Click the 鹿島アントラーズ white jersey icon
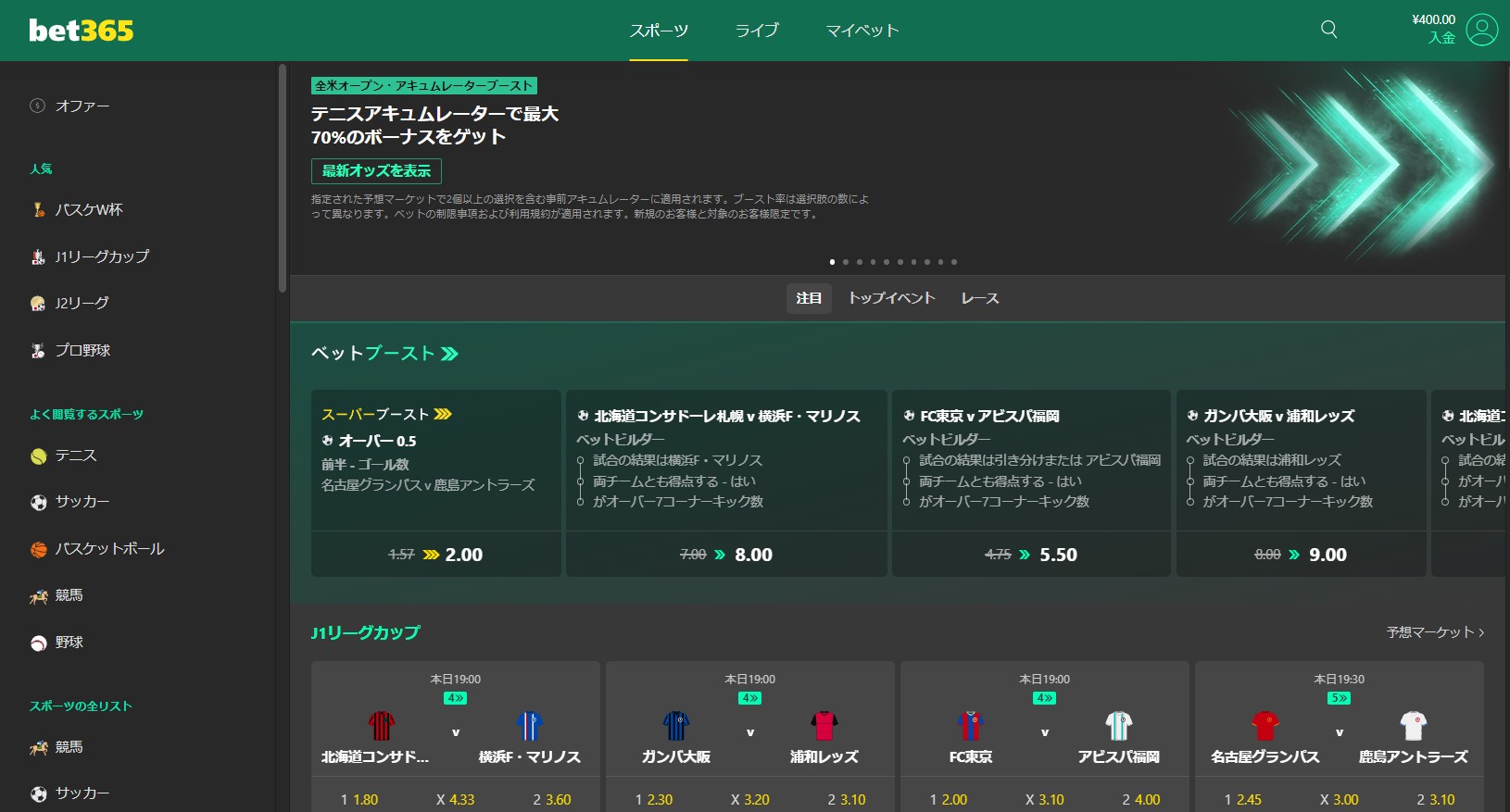1510x812 pixels. pos(1413,725)
